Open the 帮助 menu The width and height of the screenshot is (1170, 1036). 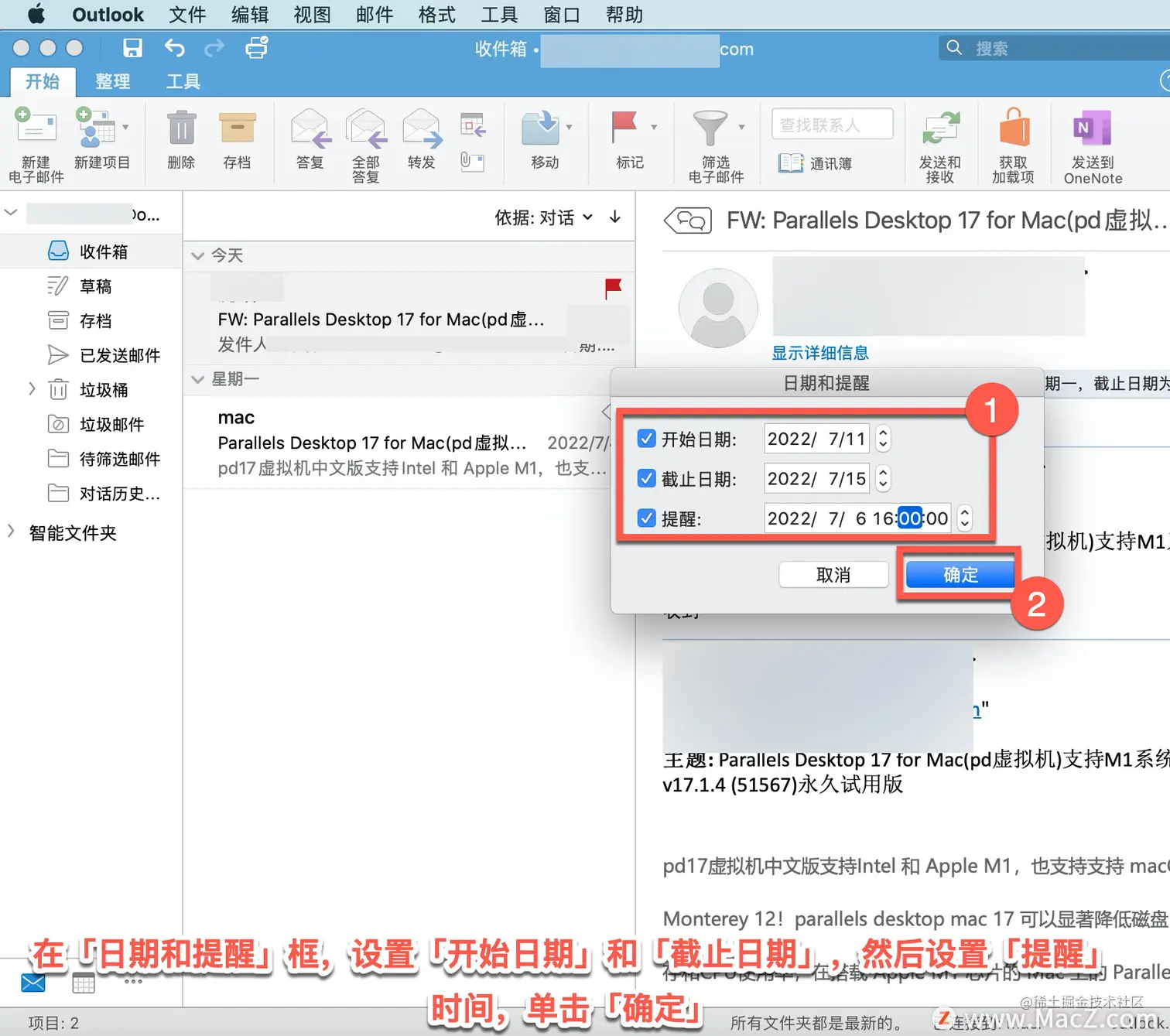(x=624, y=15)
